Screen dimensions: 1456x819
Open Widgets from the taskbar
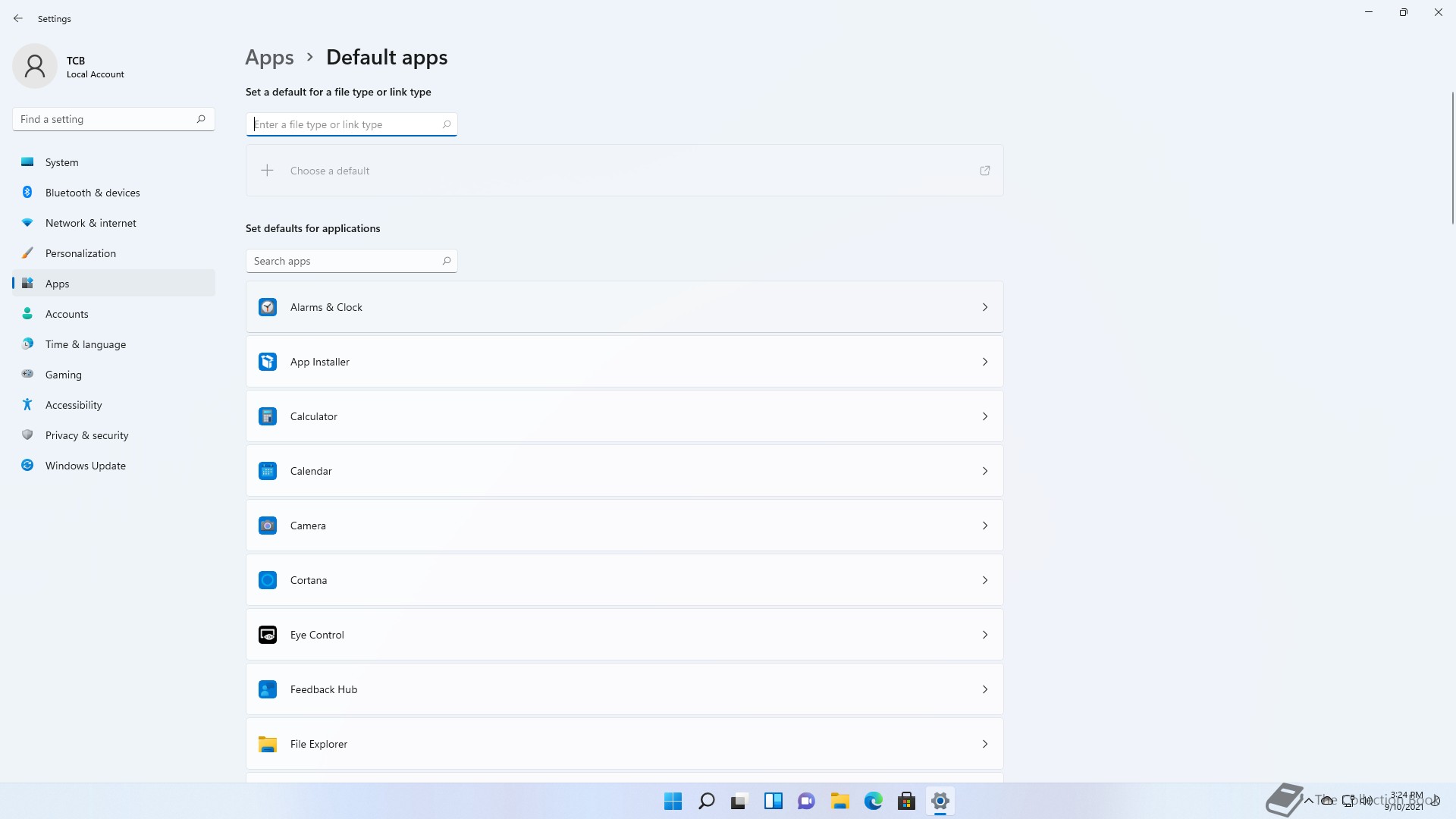click(773, 801)
